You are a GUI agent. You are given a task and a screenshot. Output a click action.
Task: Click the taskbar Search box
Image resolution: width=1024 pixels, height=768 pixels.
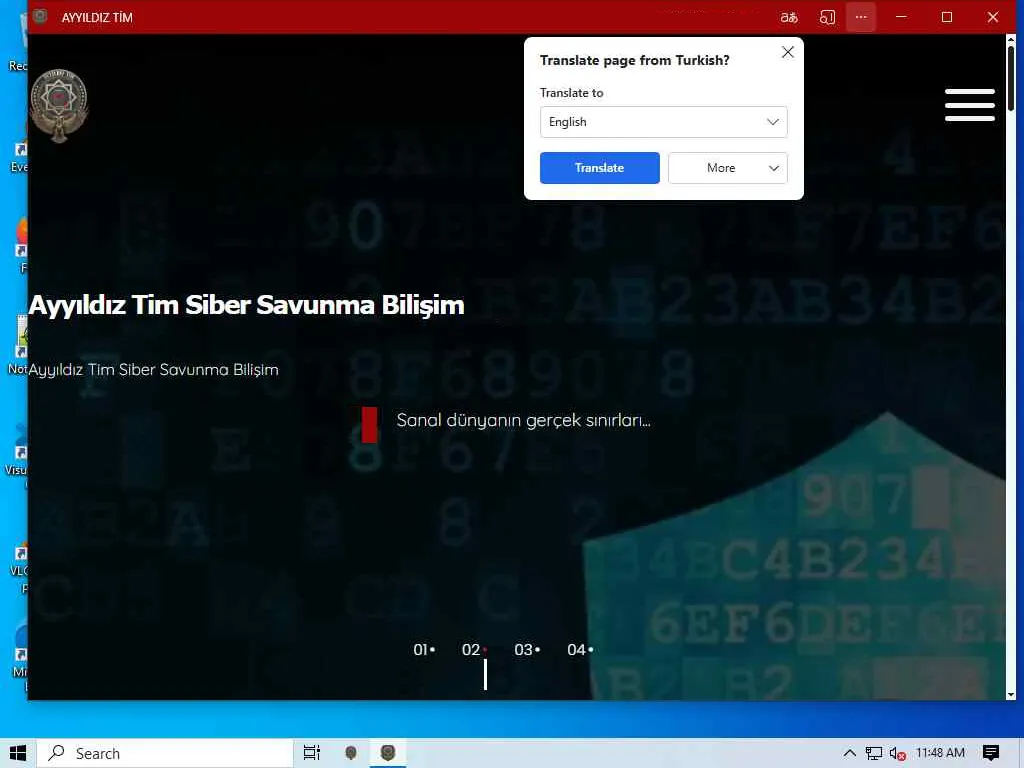pyautogui.click(x=165, y=753)
